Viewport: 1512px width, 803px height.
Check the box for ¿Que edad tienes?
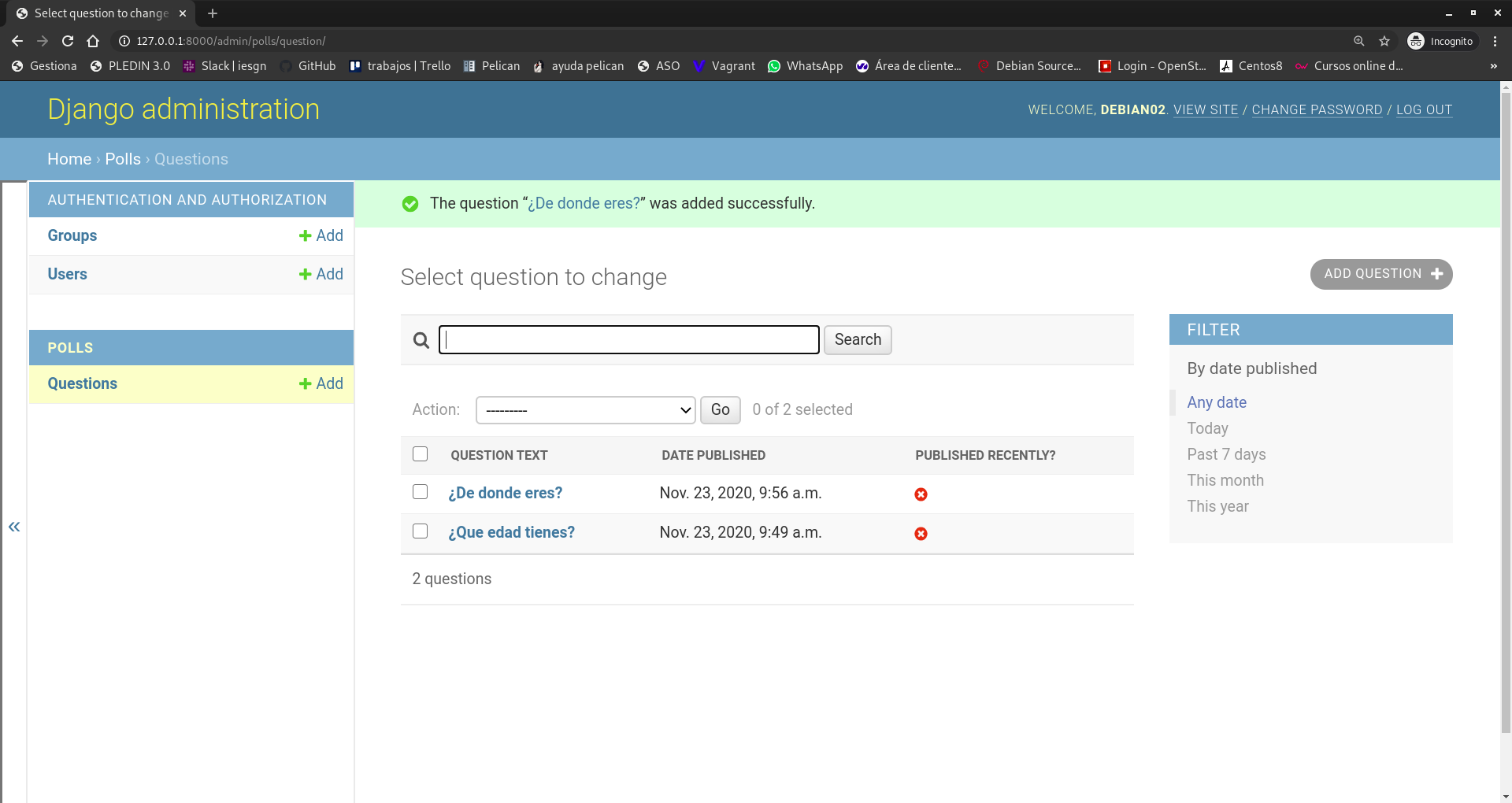pyautogui.click(x=421, y=531)
